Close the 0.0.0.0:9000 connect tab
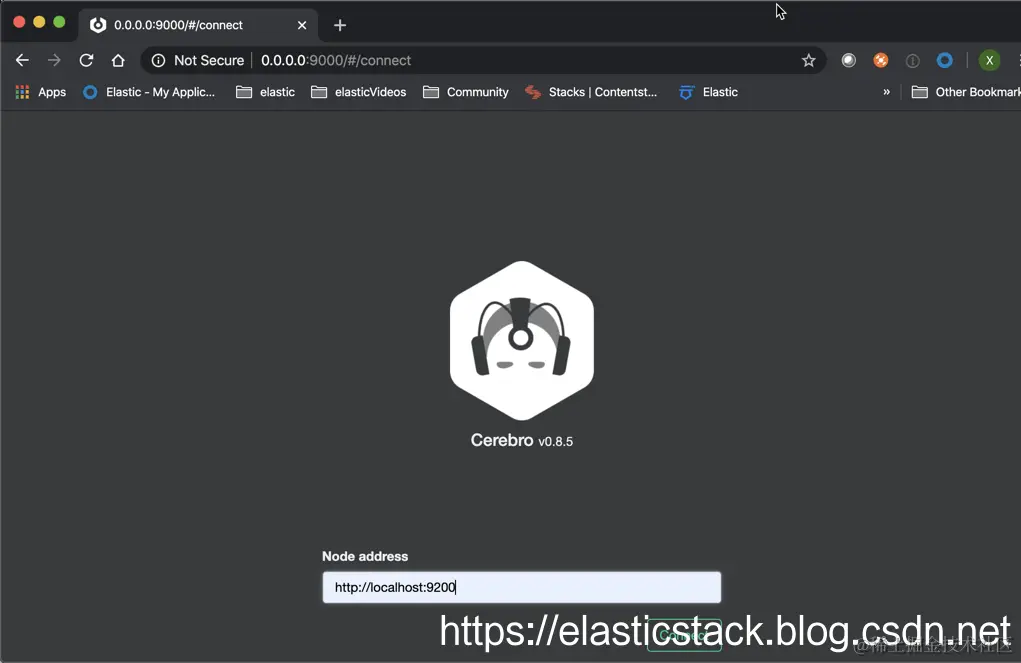 click(x=302, y=25)
